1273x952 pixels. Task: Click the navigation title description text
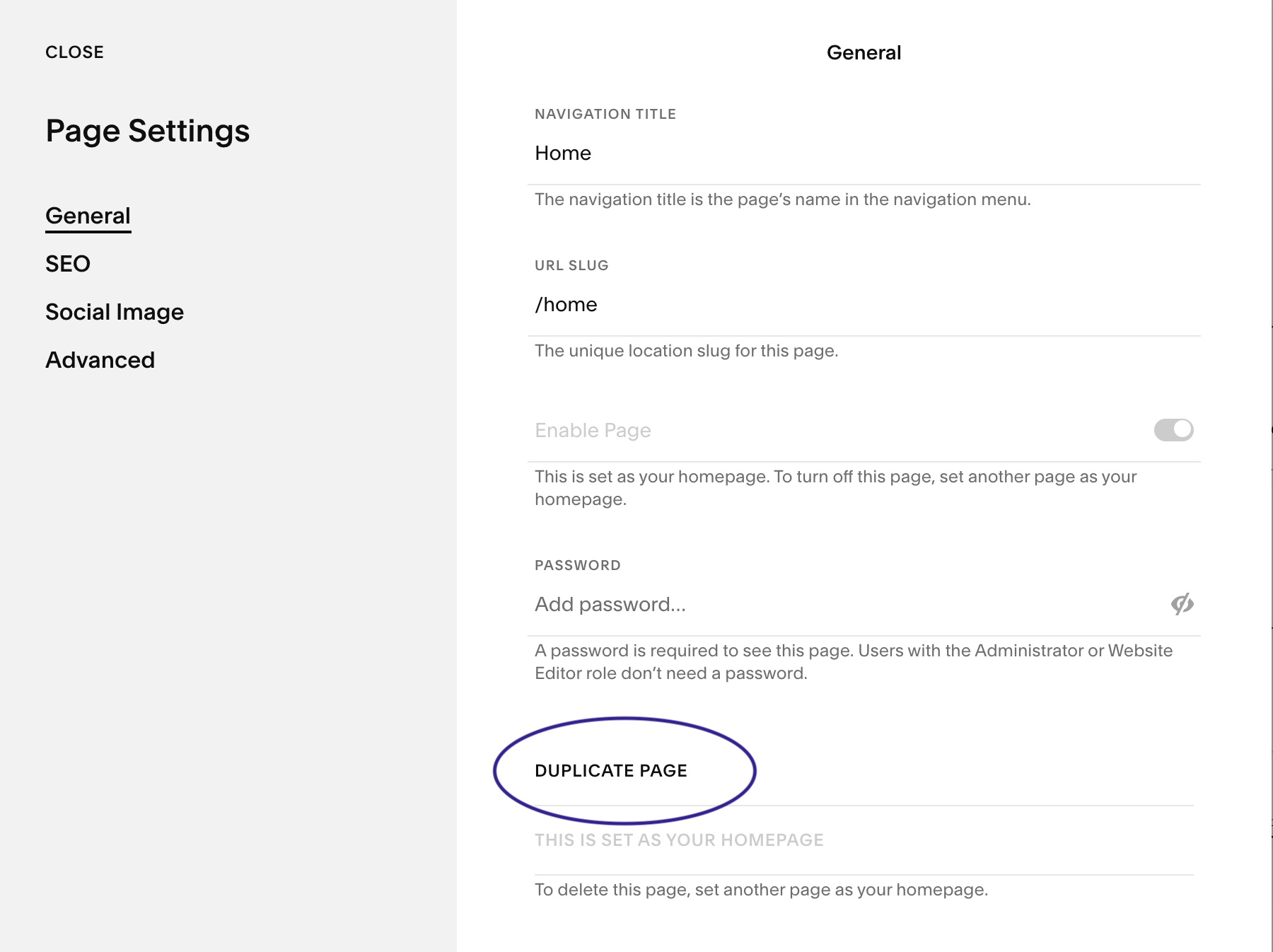(x=782, y=199)
